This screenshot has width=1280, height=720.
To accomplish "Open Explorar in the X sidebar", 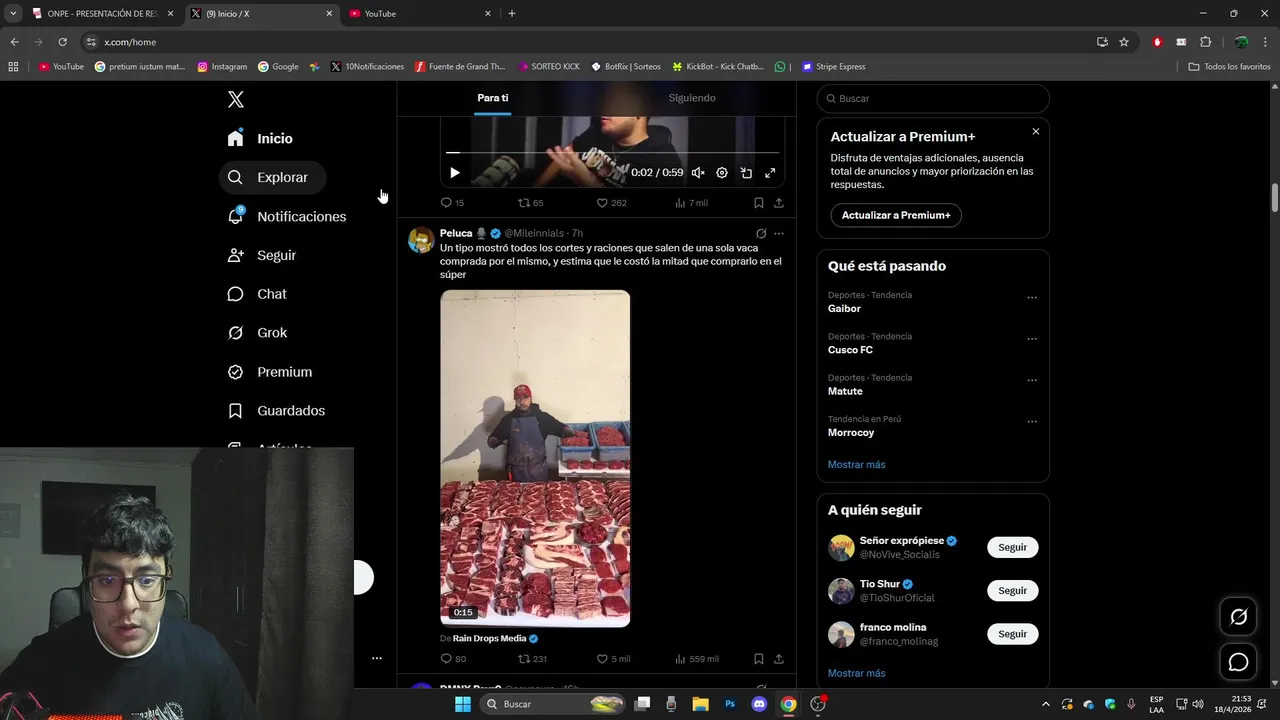I will (272, 177).
